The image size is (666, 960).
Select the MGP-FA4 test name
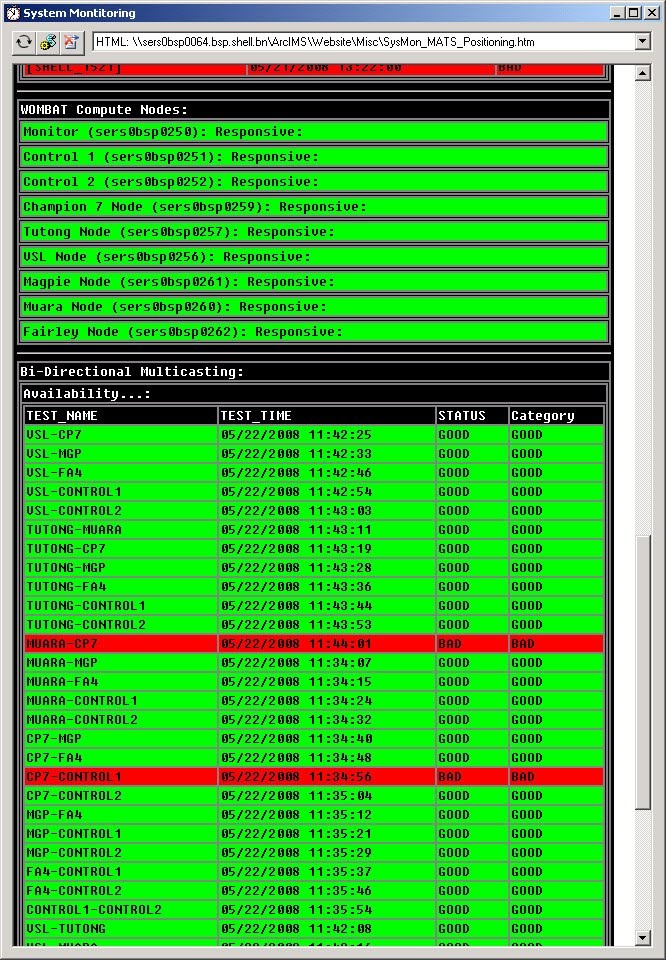54,814
